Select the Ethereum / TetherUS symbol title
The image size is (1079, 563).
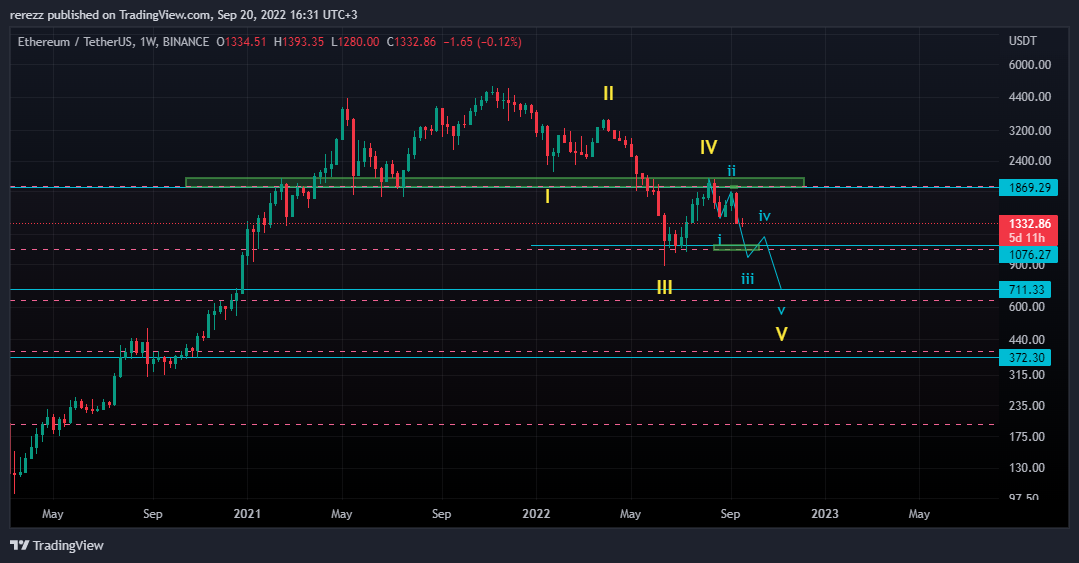[114, 42]
